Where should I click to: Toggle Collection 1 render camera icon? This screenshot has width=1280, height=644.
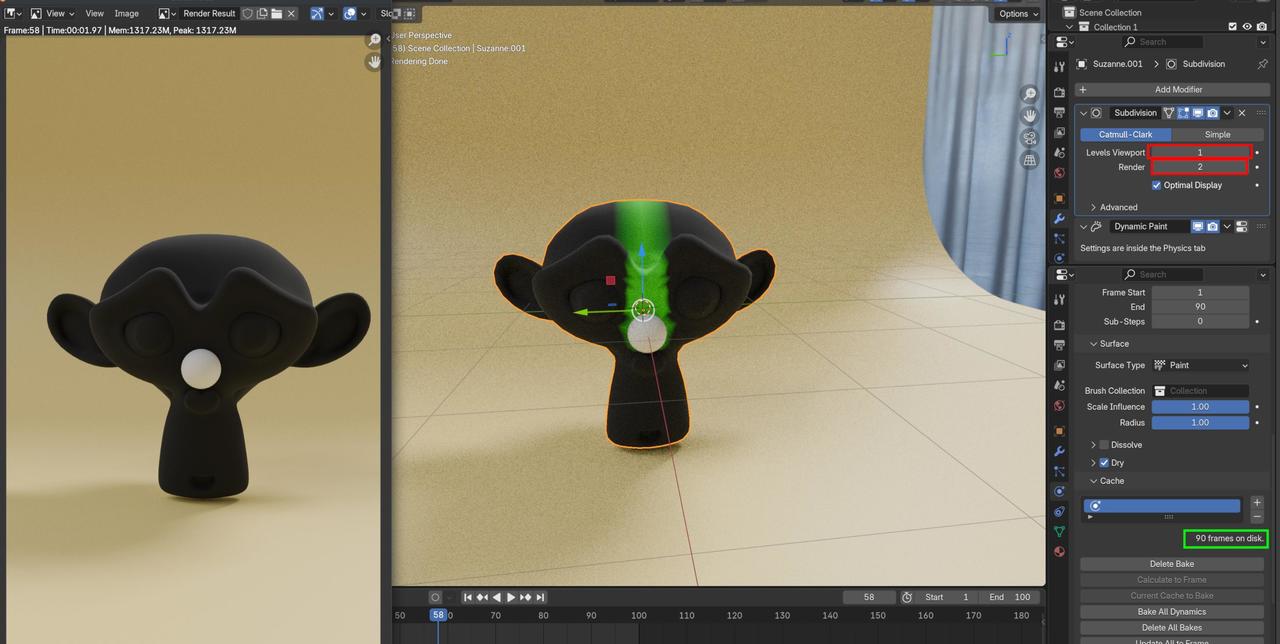pyautogui.click(x=1261, y=27)
